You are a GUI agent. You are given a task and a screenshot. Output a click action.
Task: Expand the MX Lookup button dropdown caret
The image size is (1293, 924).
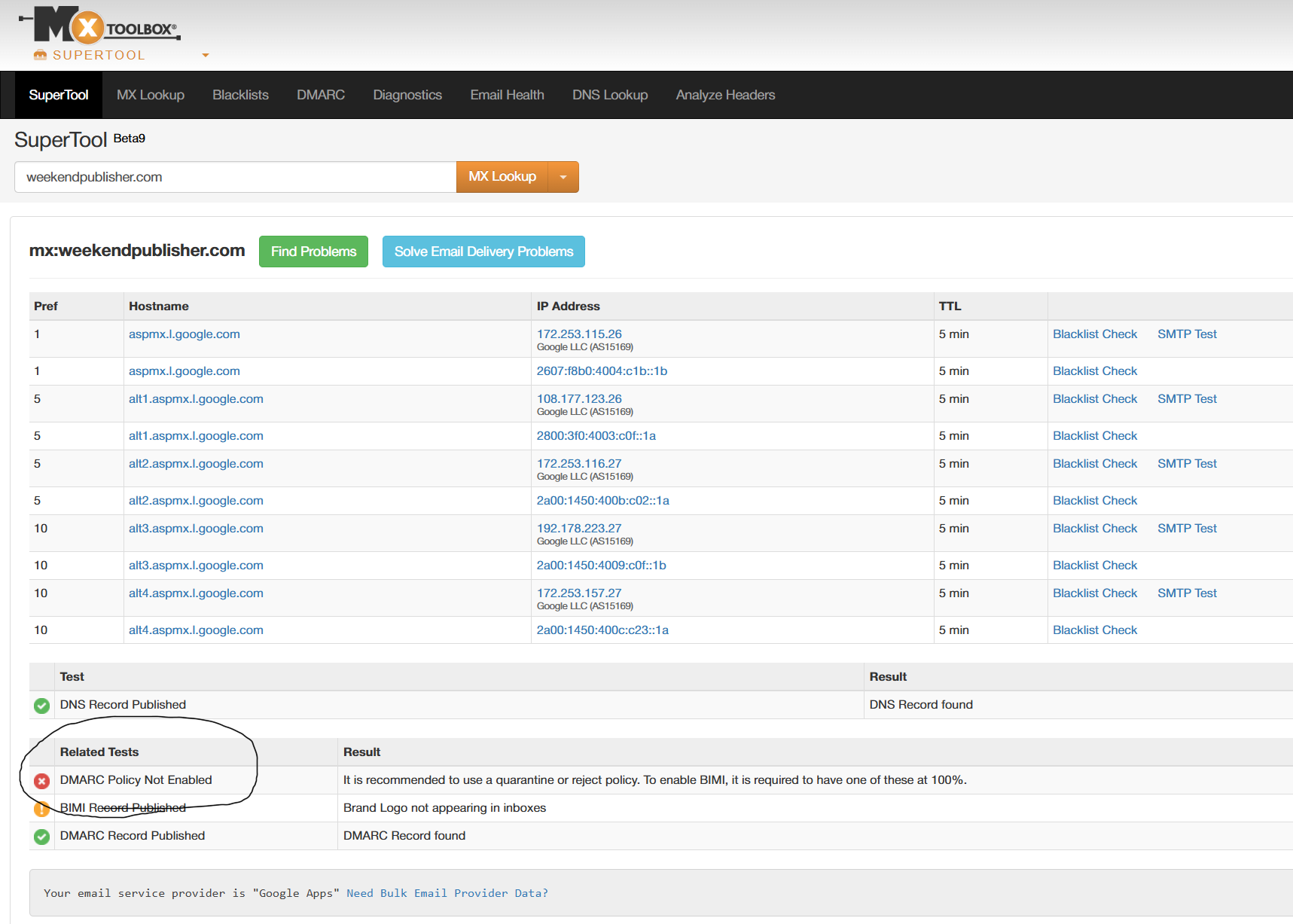tap(563, 177)
